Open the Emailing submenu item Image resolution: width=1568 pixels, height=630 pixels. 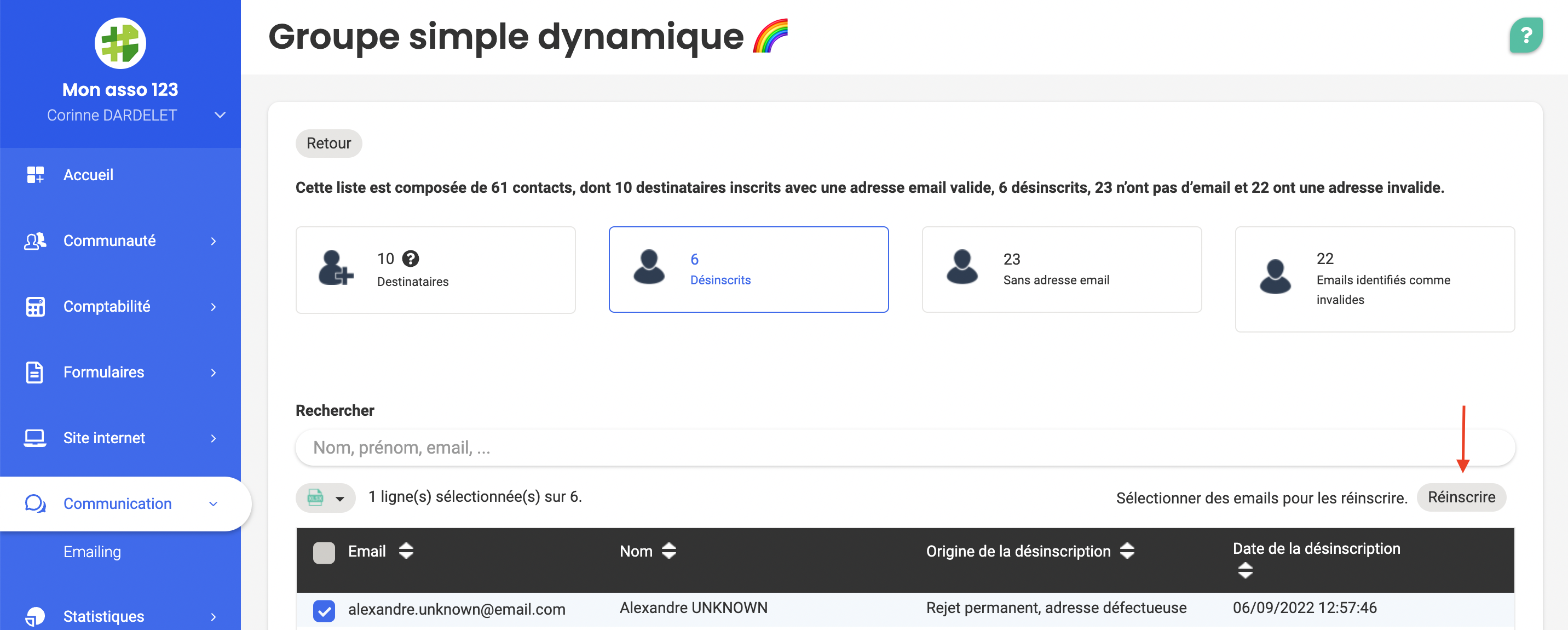92,552
